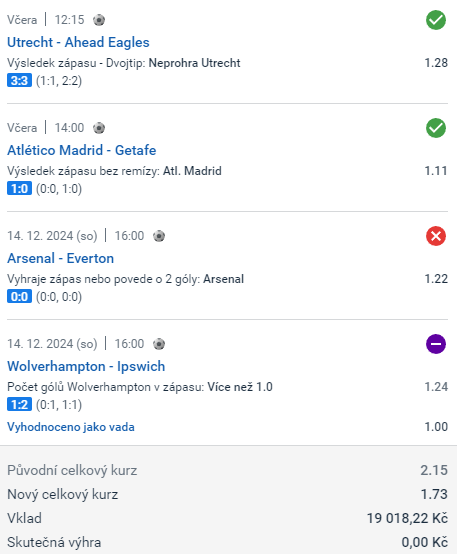The width and height of the screenshot is (457, 554).
Task: Click the Nový celkový kurz value 1.73
Action: (x=434, y=494)
